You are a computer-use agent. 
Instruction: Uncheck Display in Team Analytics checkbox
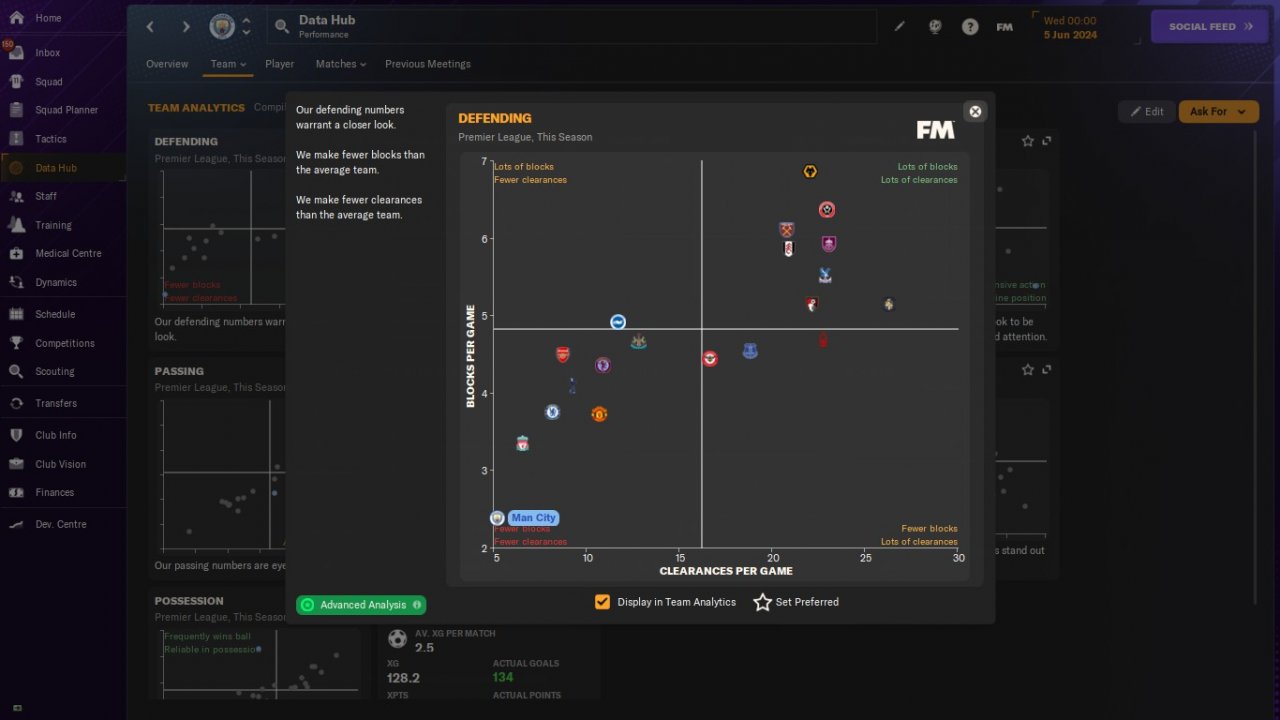[602, 602]
